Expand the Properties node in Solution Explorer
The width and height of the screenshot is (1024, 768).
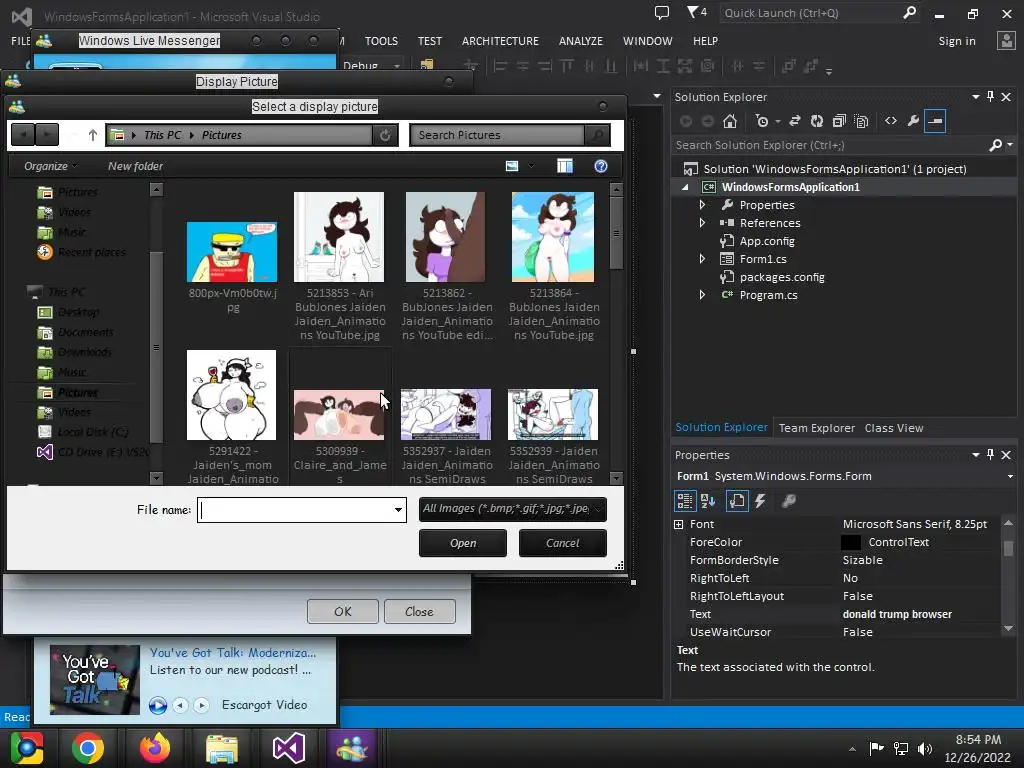(x=702, y=204)
